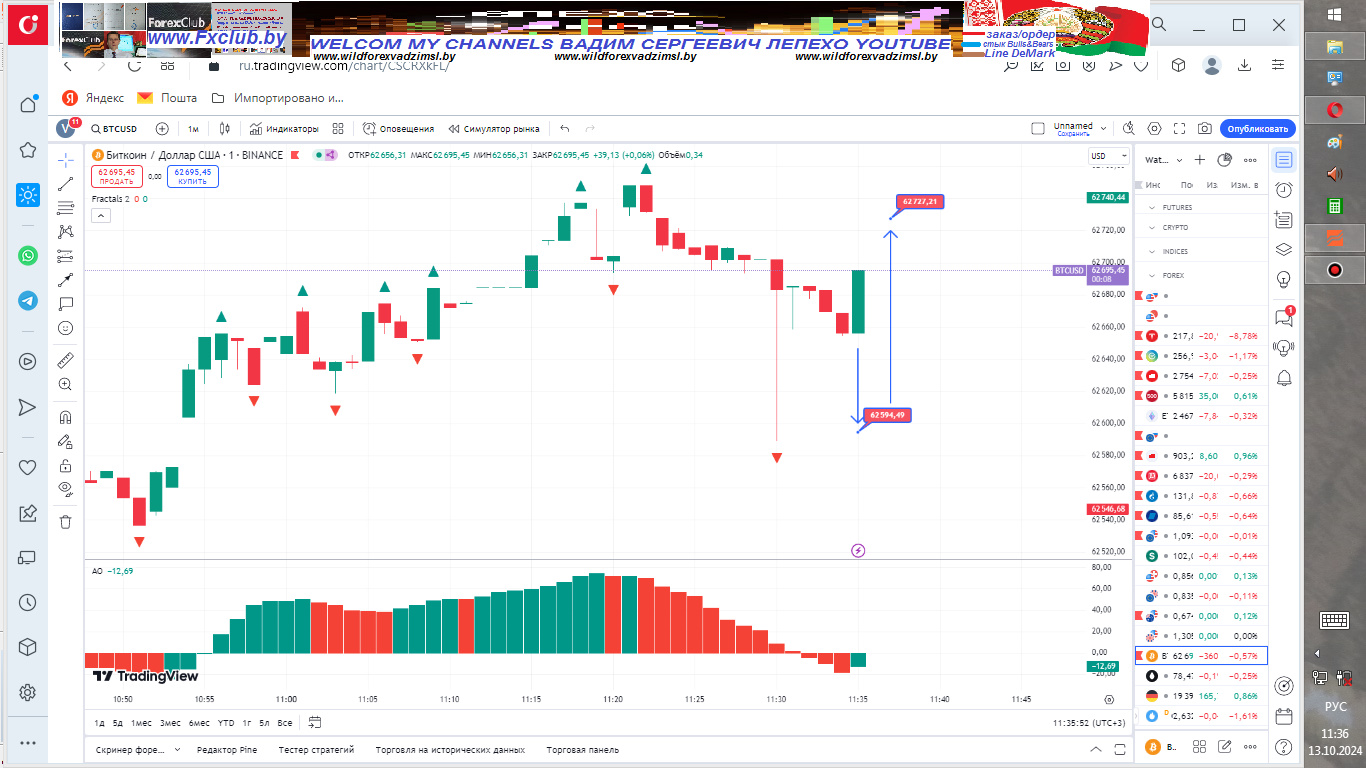The width and height of the screenshot is (1366, 768).
Task: Open the notifications bell panel
Action: click(x=1284, y=377)
